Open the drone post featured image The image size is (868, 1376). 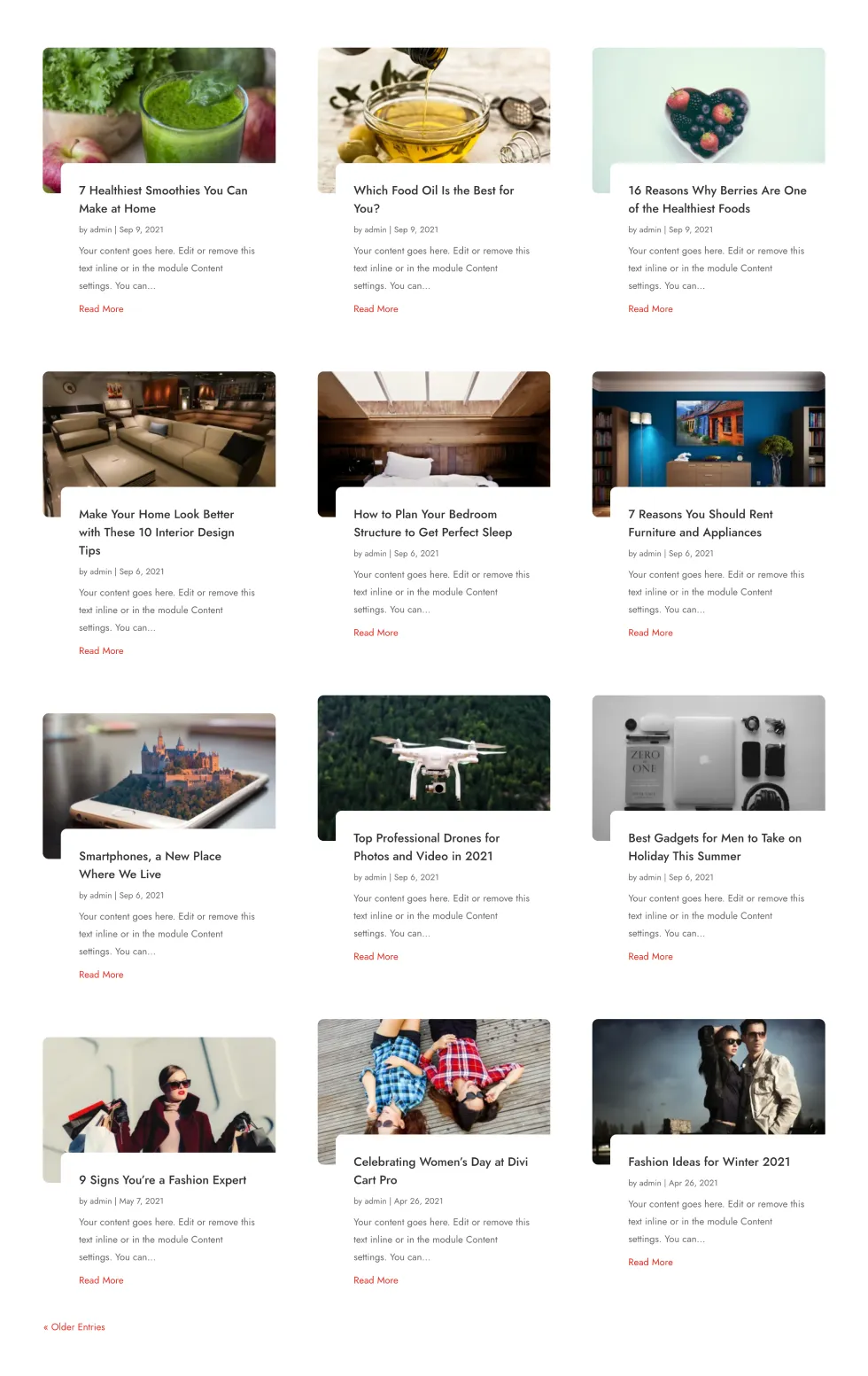(x=434, y=753)
